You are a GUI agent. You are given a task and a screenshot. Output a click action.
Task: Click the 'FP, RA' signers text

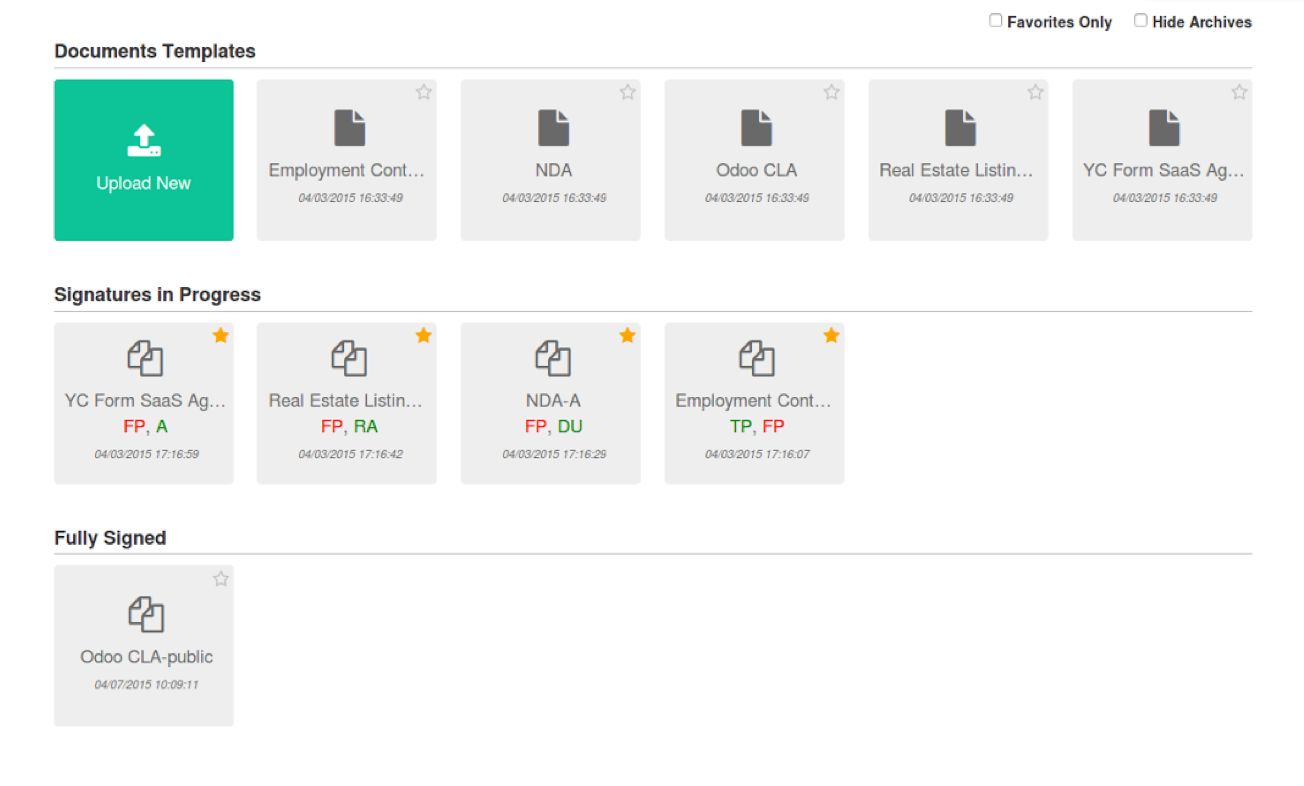[349, 426]
